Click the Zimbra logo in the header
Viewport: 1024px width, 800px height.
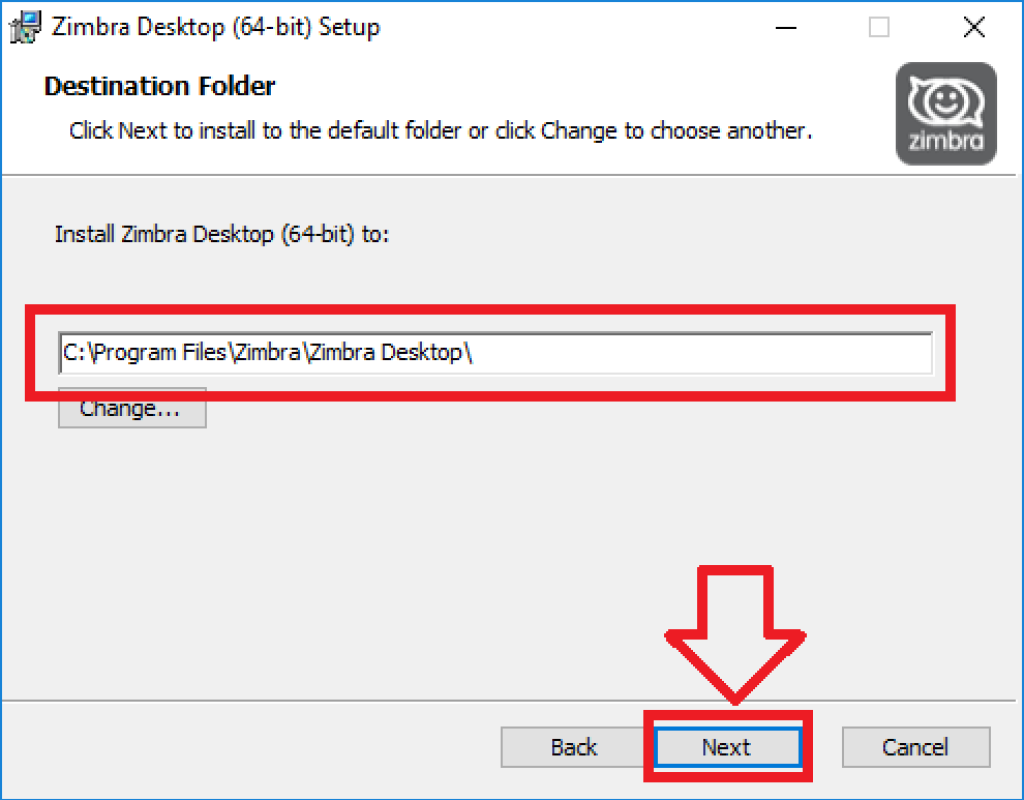[x=946, y=113]
